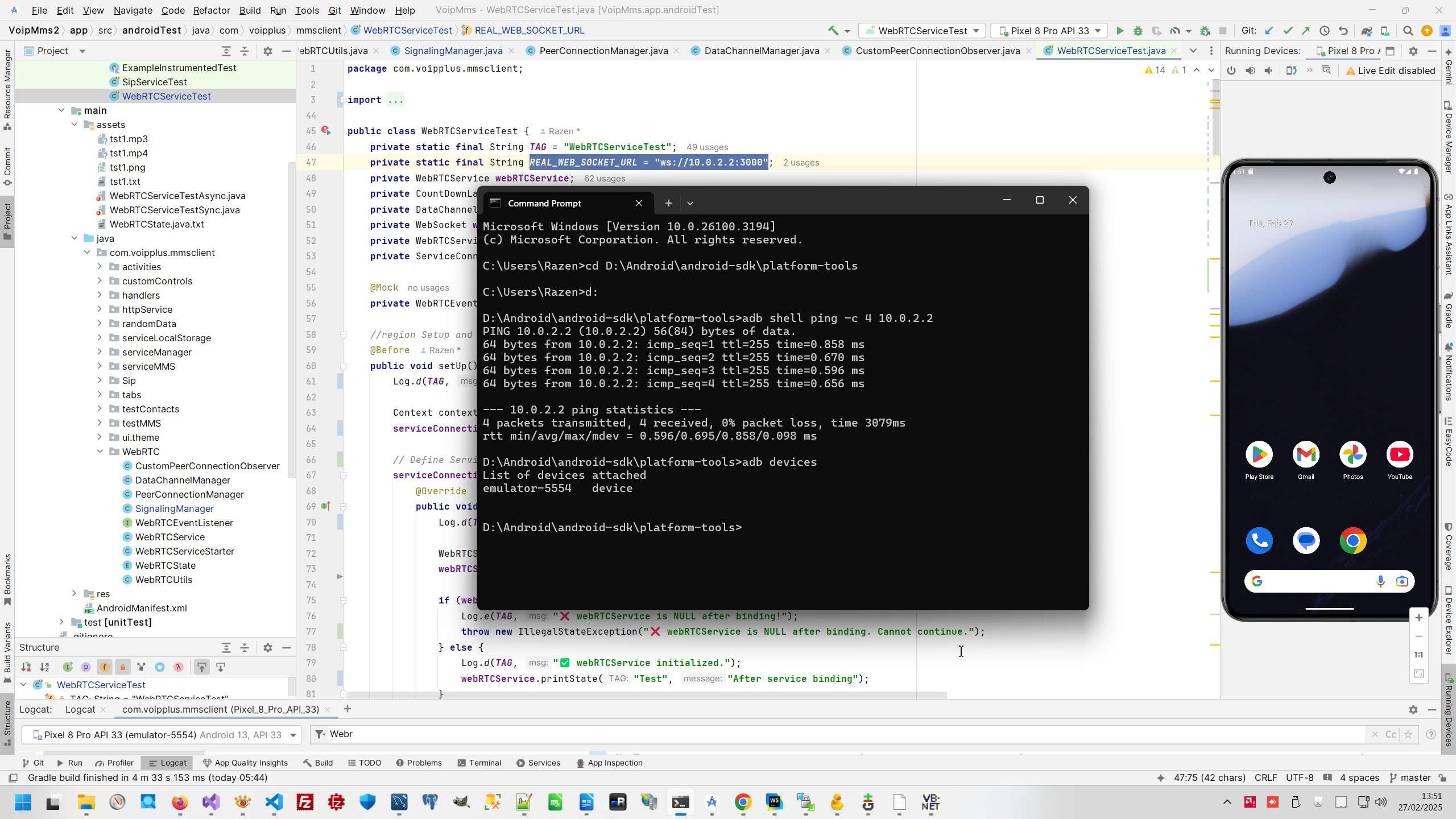Switch to the SignalingManager.java editor tab
The height and width of the screenshot is (819, 1456).
[x=453, y=51]
